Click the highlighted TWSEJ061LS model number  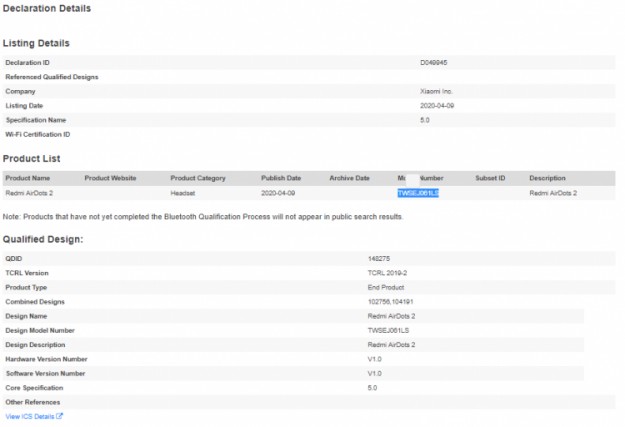(418, 193)
